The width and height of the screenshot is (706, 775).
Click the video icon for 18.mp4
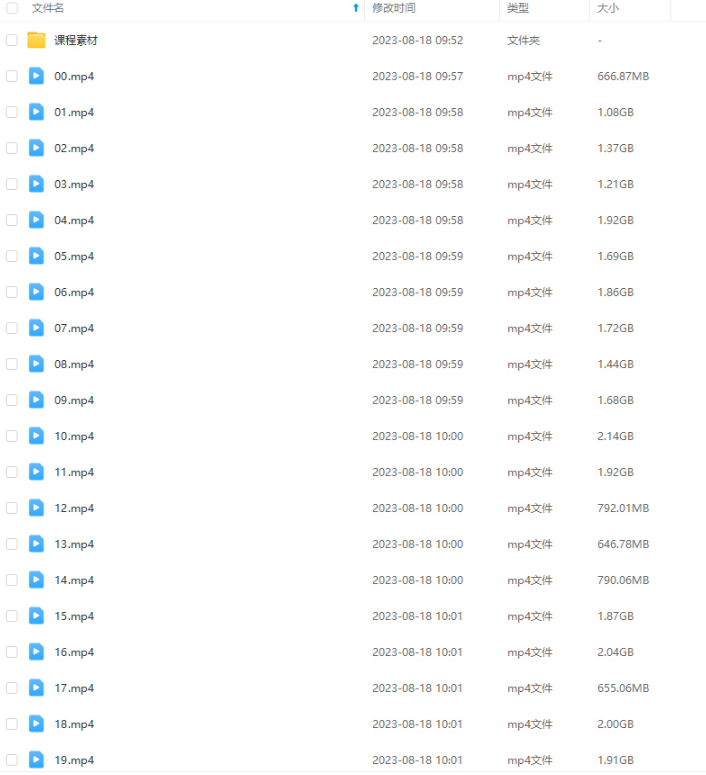(36, 724)
